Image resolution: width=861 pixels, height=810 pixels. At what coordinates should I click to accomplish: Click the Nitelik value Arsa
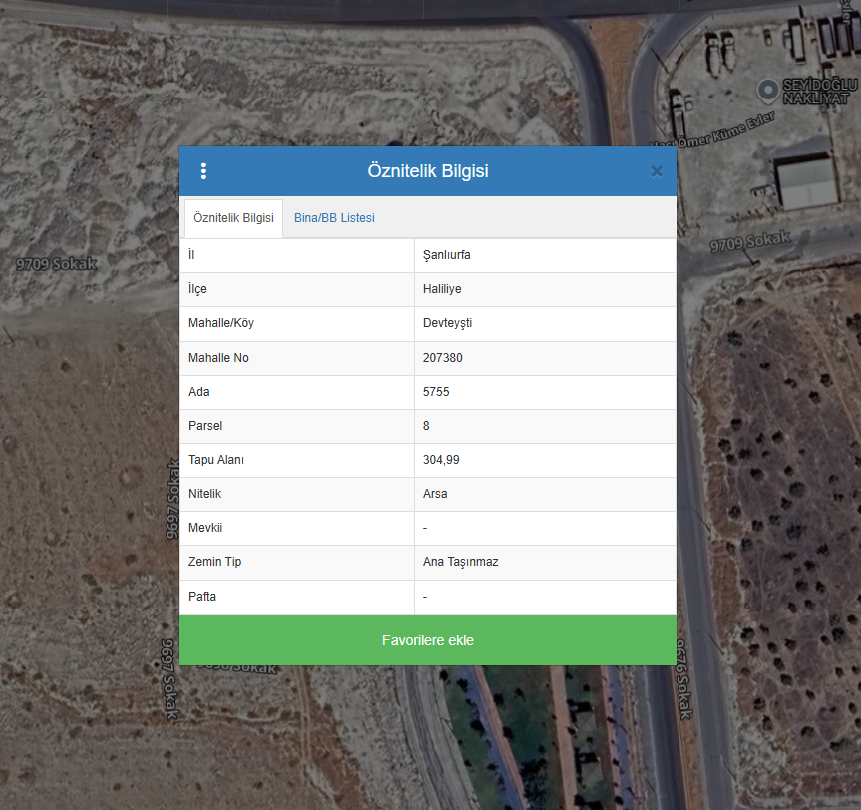(435, 494)
